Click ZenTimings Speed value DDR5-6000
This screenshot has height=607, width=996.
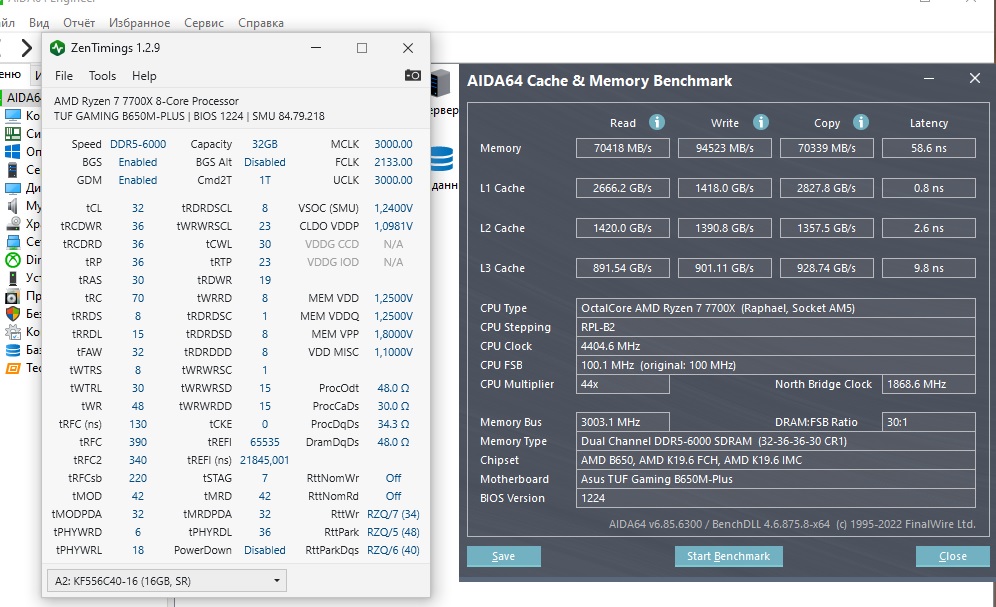click(138, 144)
